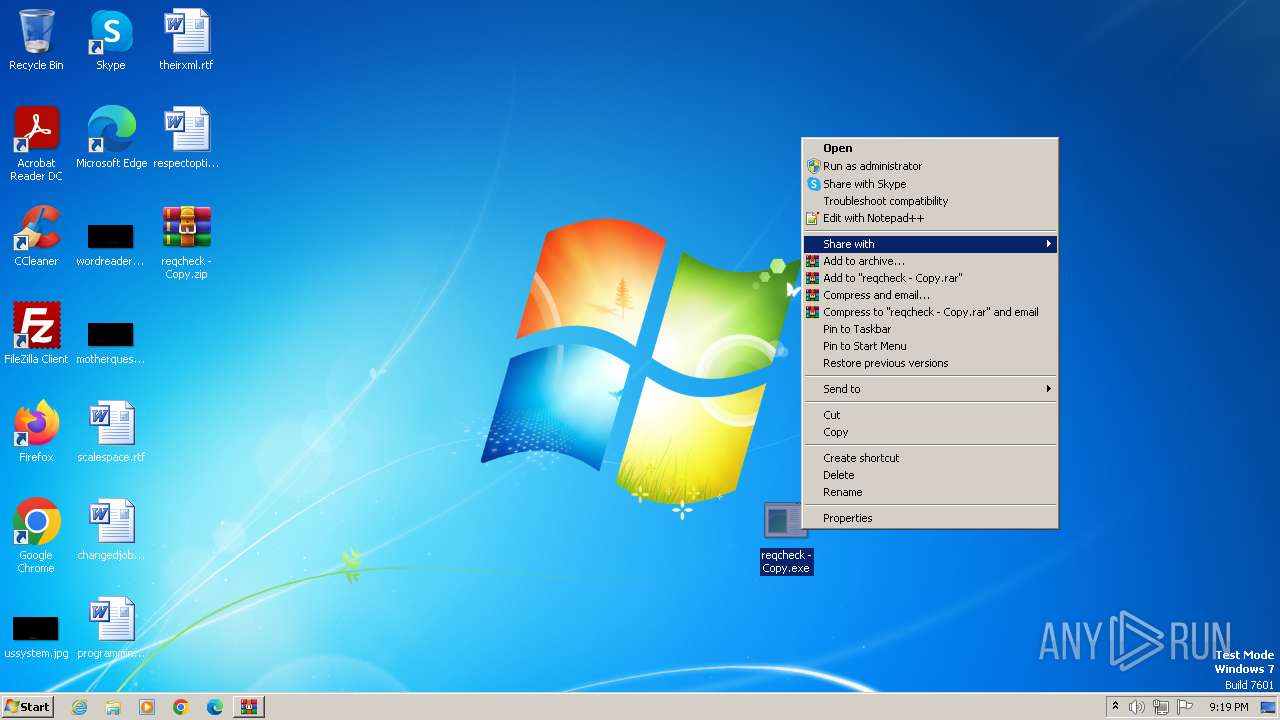Open media player from taskbar

tap(147, 707)
